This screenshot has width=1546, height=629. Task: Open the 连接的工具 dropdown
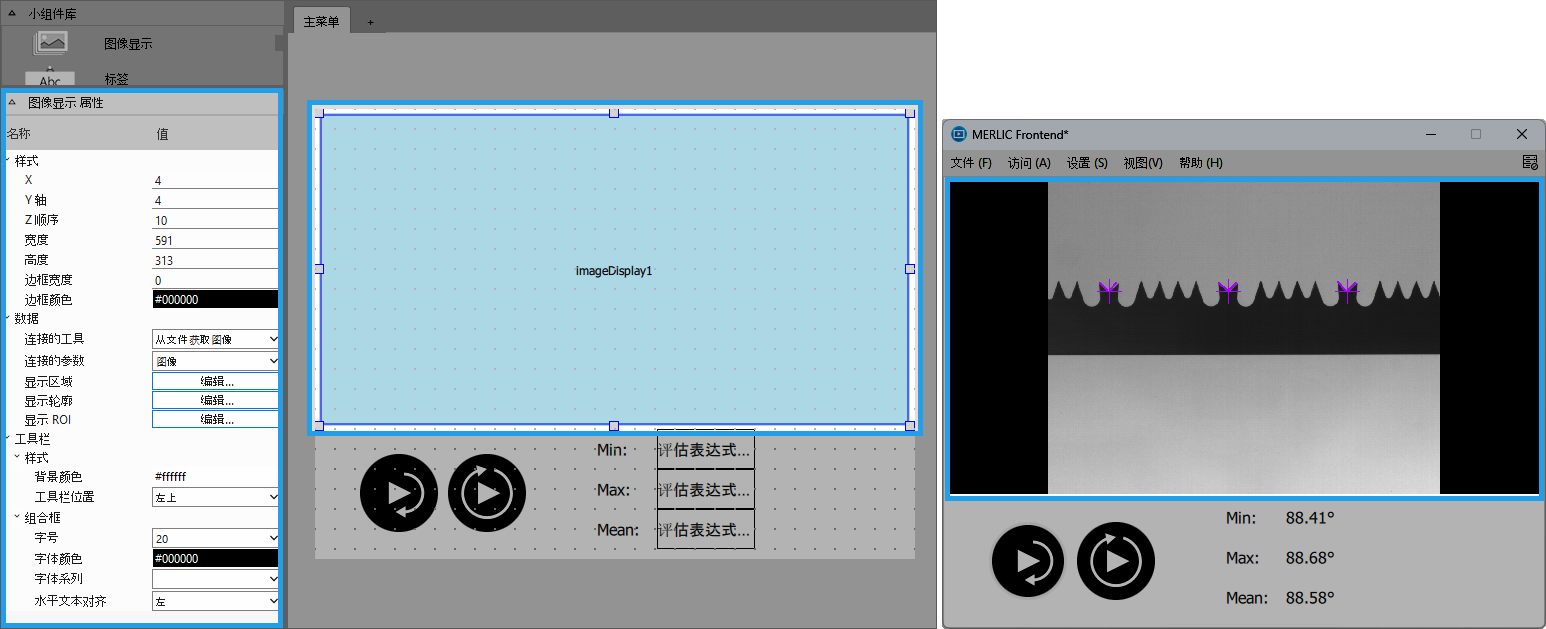[215, 340]
